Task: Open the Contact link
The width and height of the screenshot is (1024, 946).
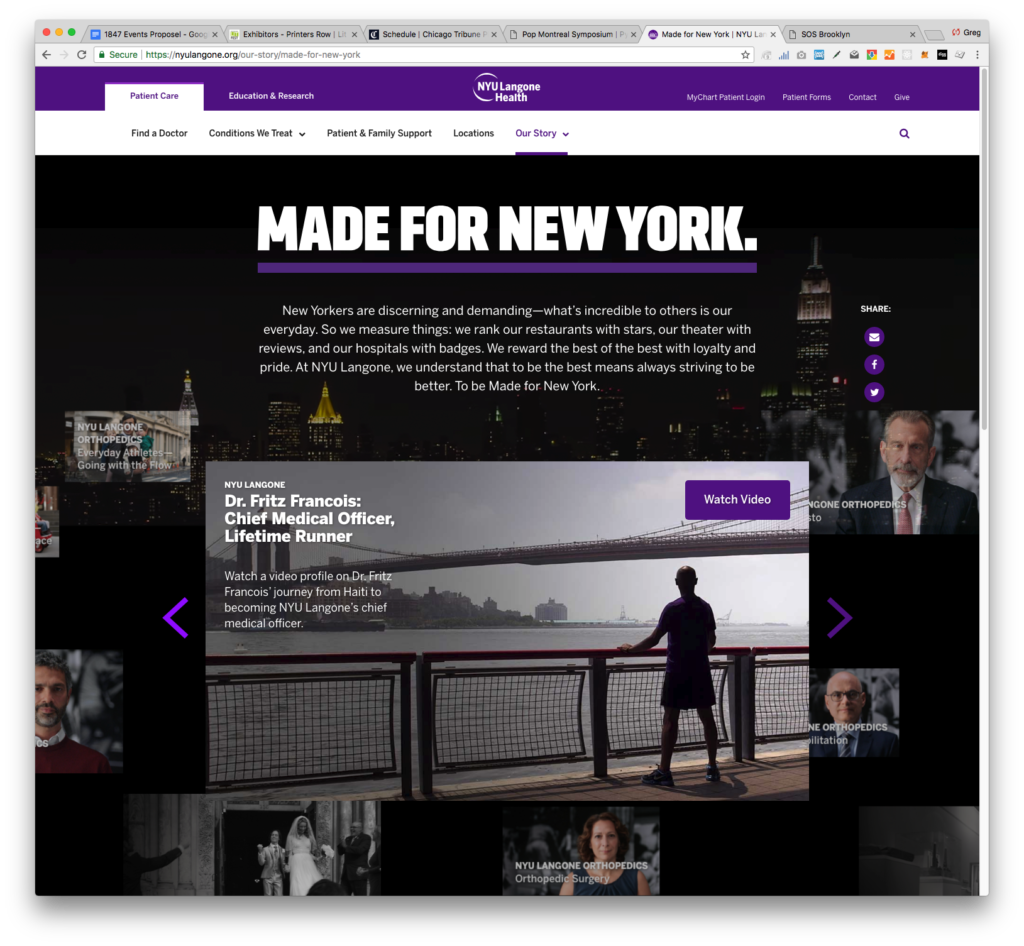Action: click(862, 97)
